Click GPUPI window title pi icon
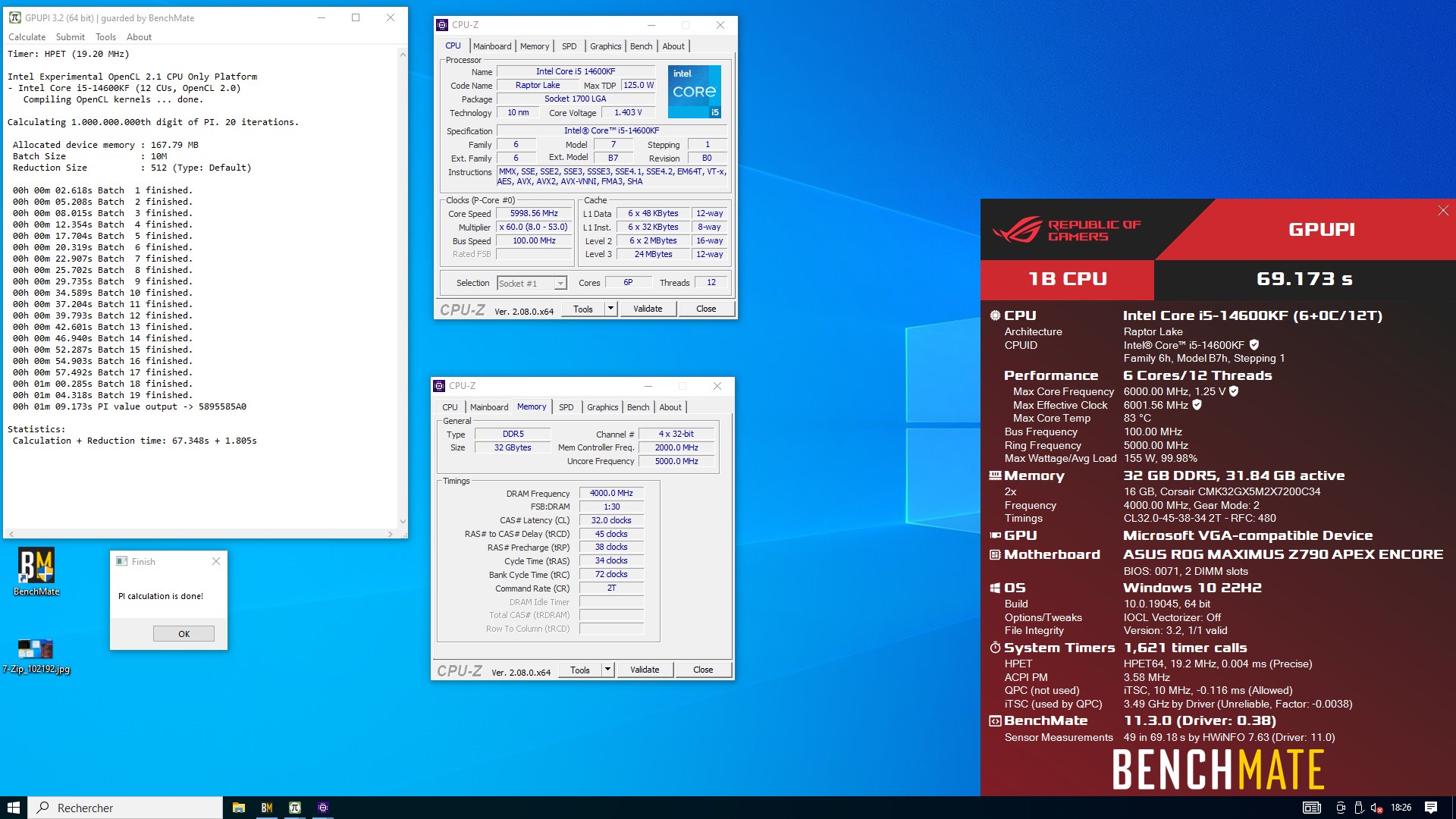The height and width of the screenshot is (819, 1456). click(x=14, y=17)
